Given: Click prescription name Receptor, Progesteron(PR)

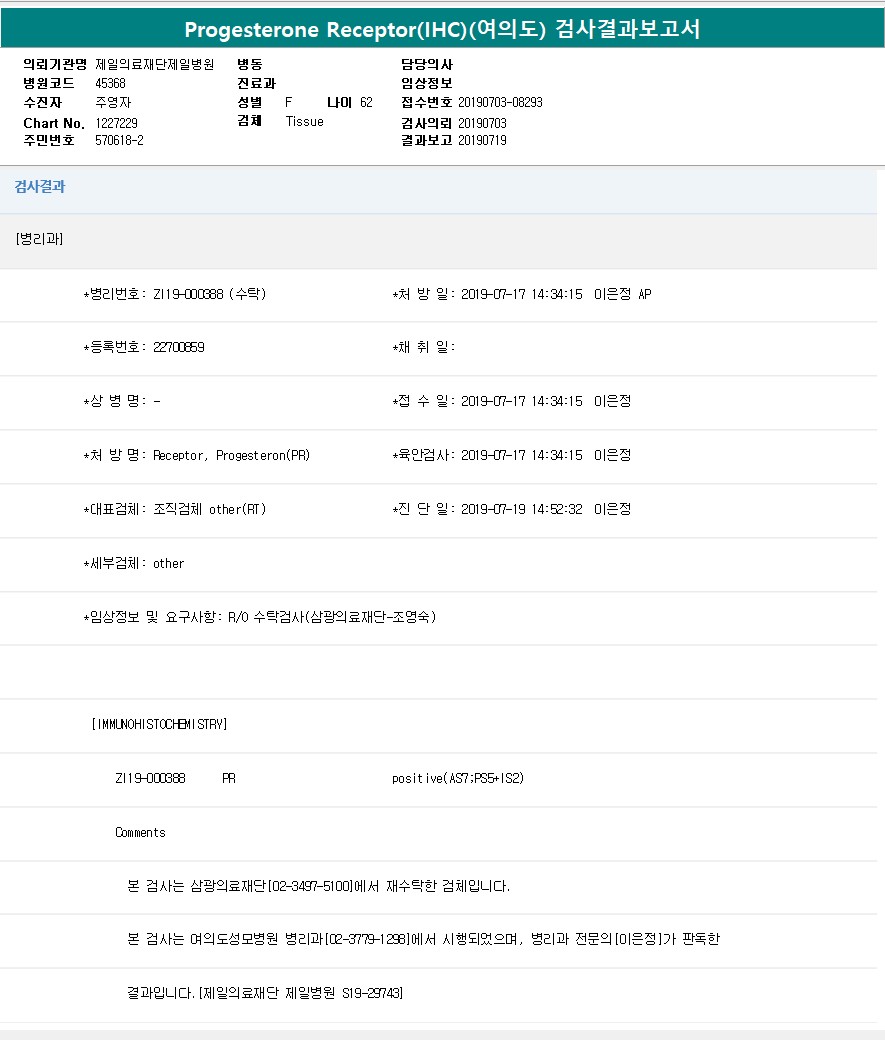Looking at the screenshot, I should click(x=232, y=455).
